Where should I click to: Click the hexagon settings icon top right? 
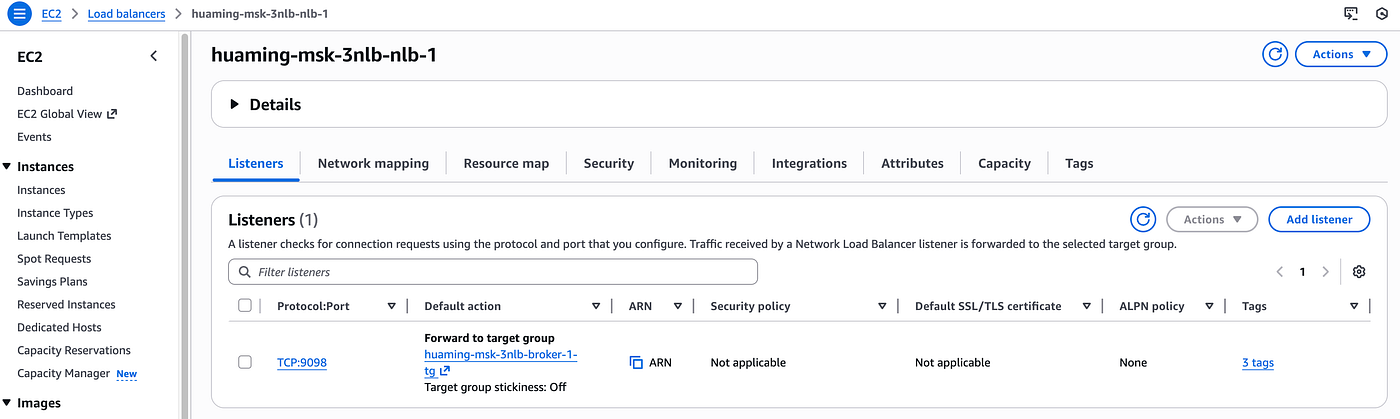pos(1381,14)
